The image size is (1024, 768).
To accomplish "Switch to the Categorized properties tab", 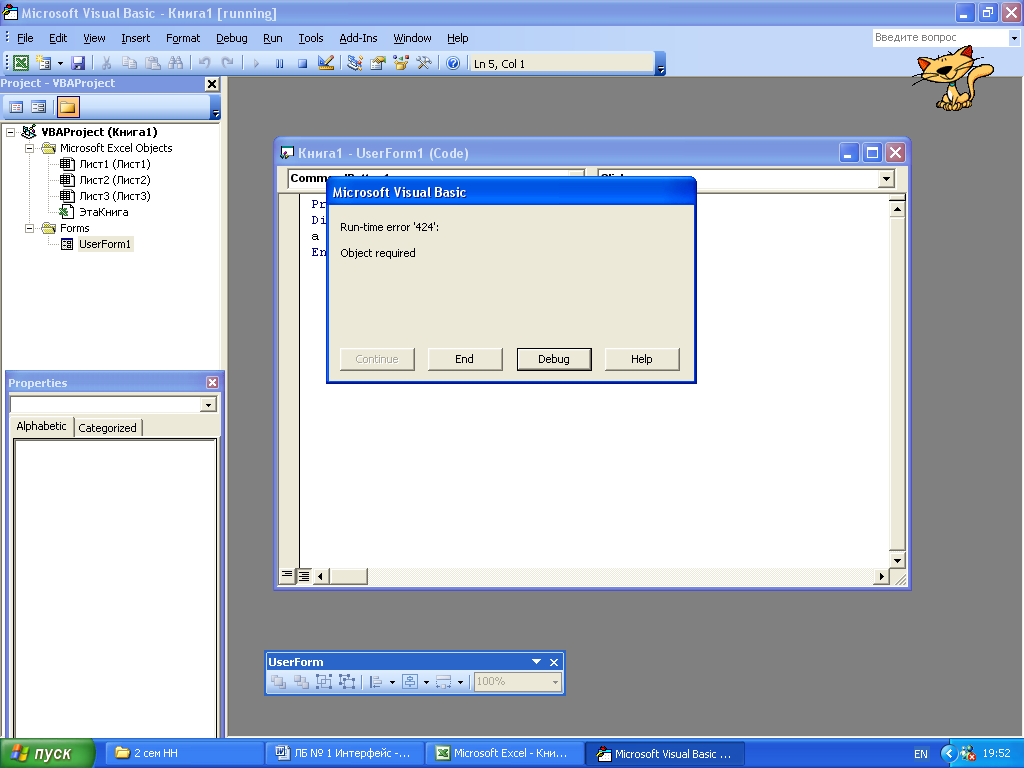I will pos(107,428).
